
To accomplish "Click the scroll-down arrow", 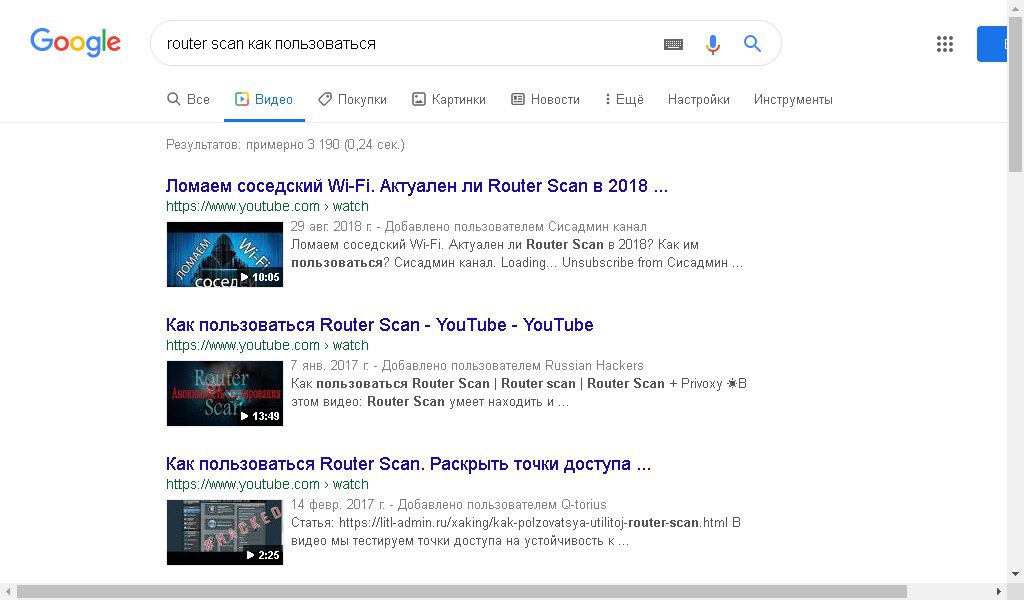I will tap(1015, 575).
